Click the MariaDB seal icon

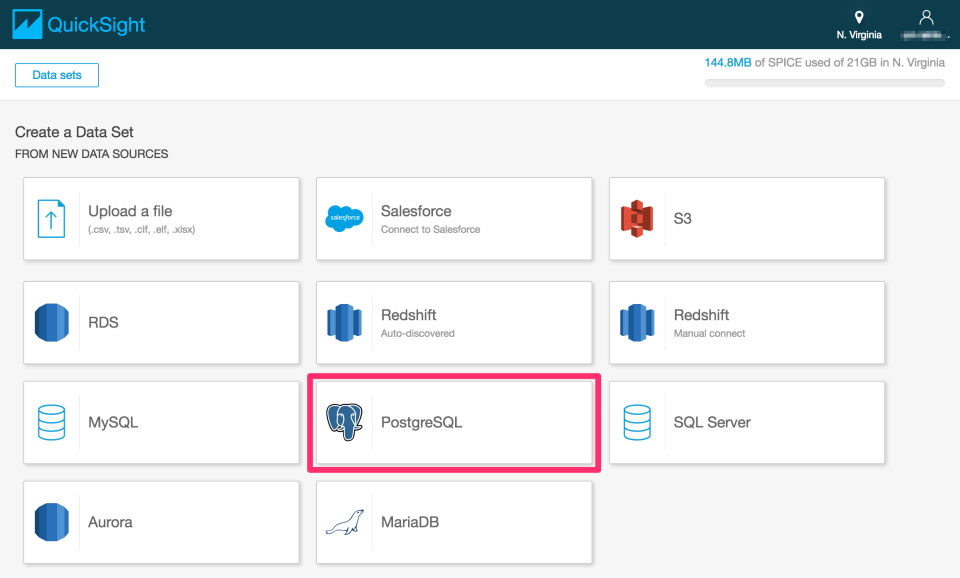(x=345, y=521)
